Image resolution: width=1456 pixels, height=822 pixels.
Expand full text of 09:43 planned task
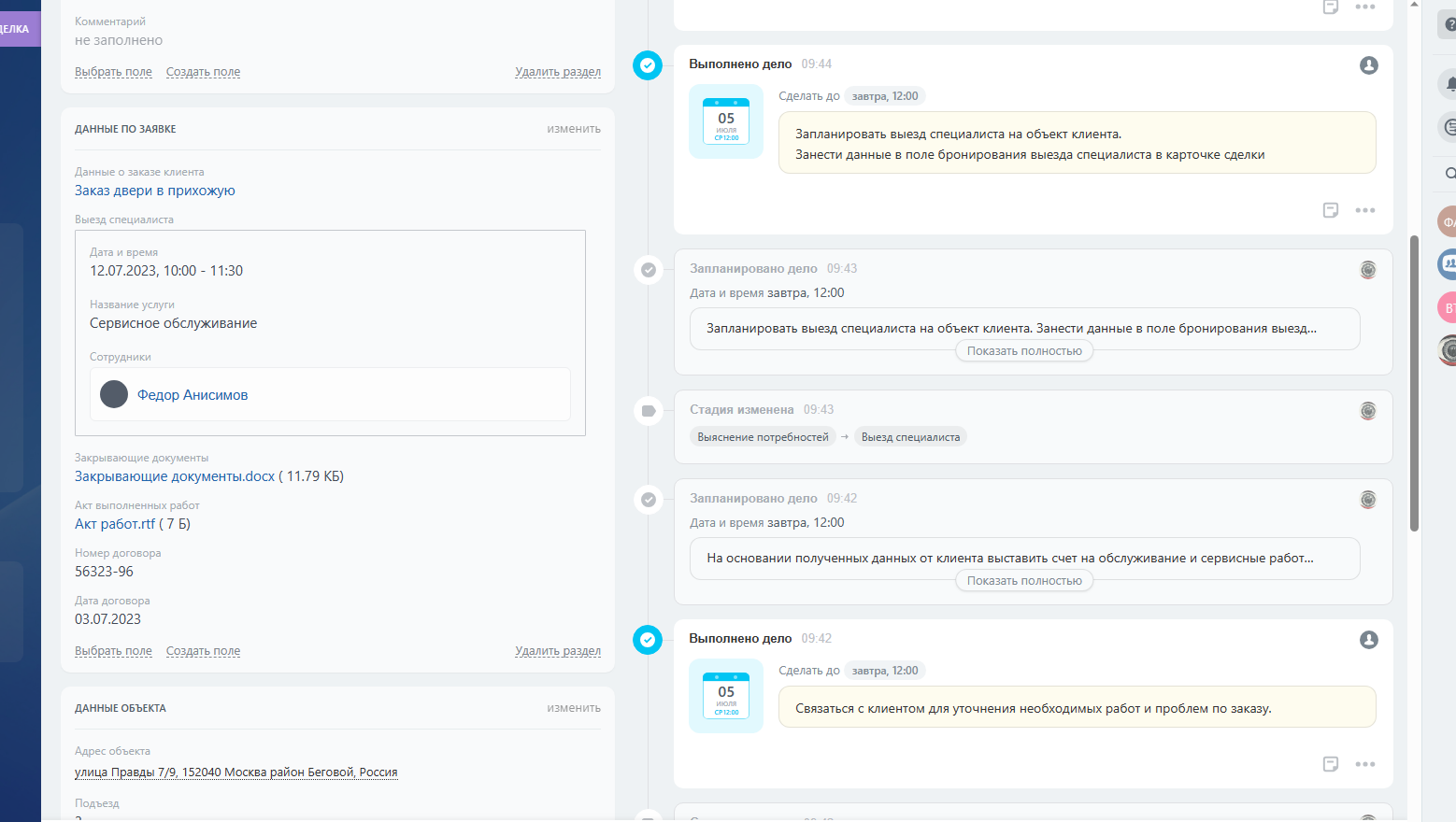coord(1024,351)
